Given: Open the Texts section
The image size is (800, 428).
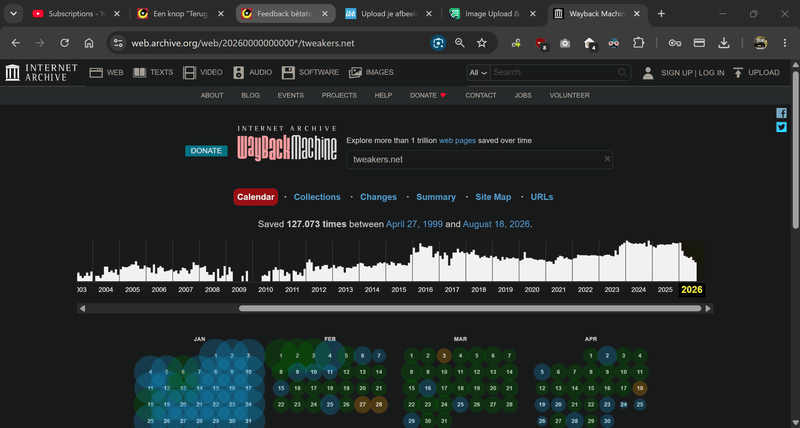Looking at the screenshot, I should 153,72.
